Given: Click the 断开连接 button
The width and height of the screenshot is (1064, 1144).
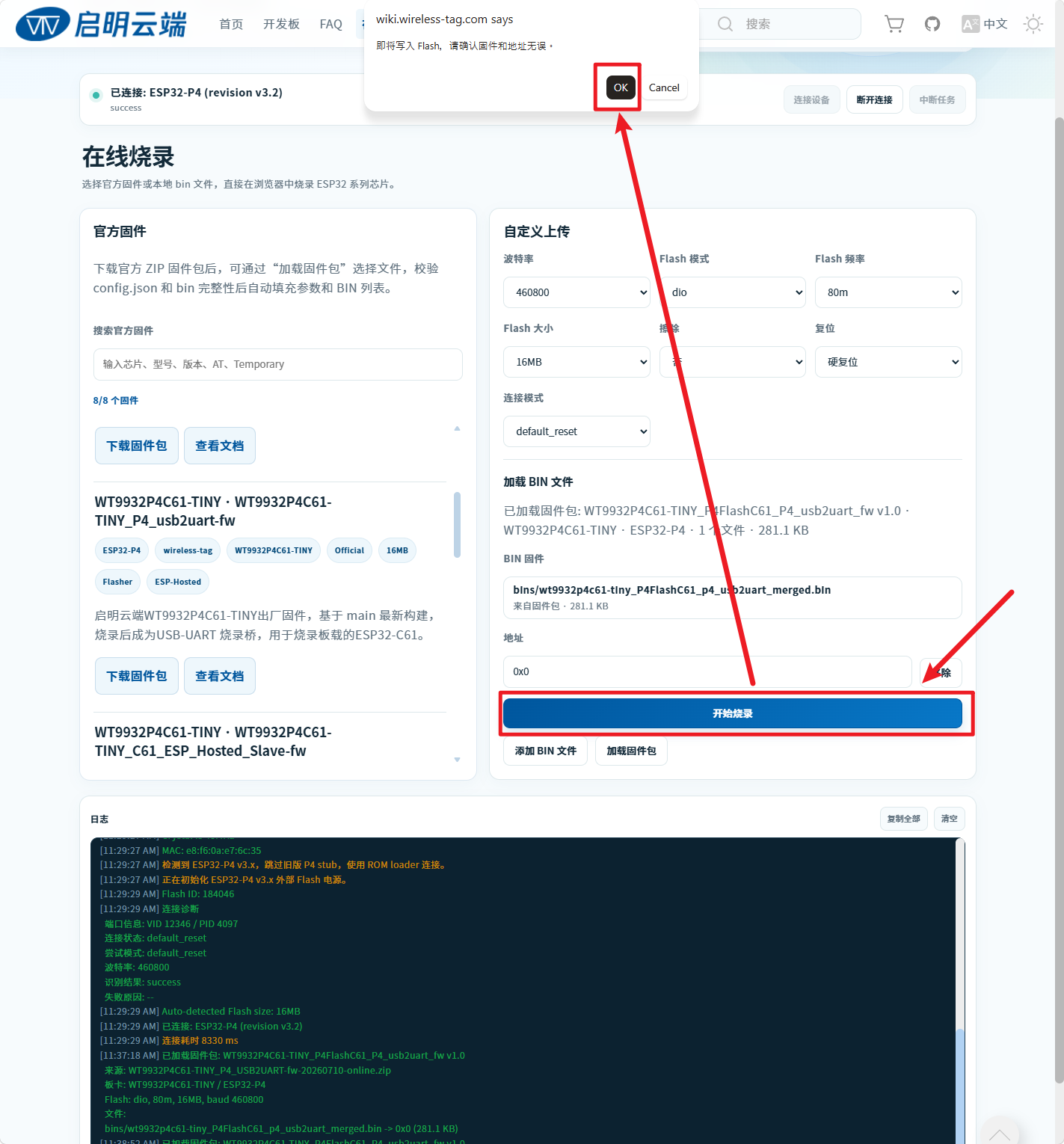Looking at the screenshot, I should (x=874, y=99).
